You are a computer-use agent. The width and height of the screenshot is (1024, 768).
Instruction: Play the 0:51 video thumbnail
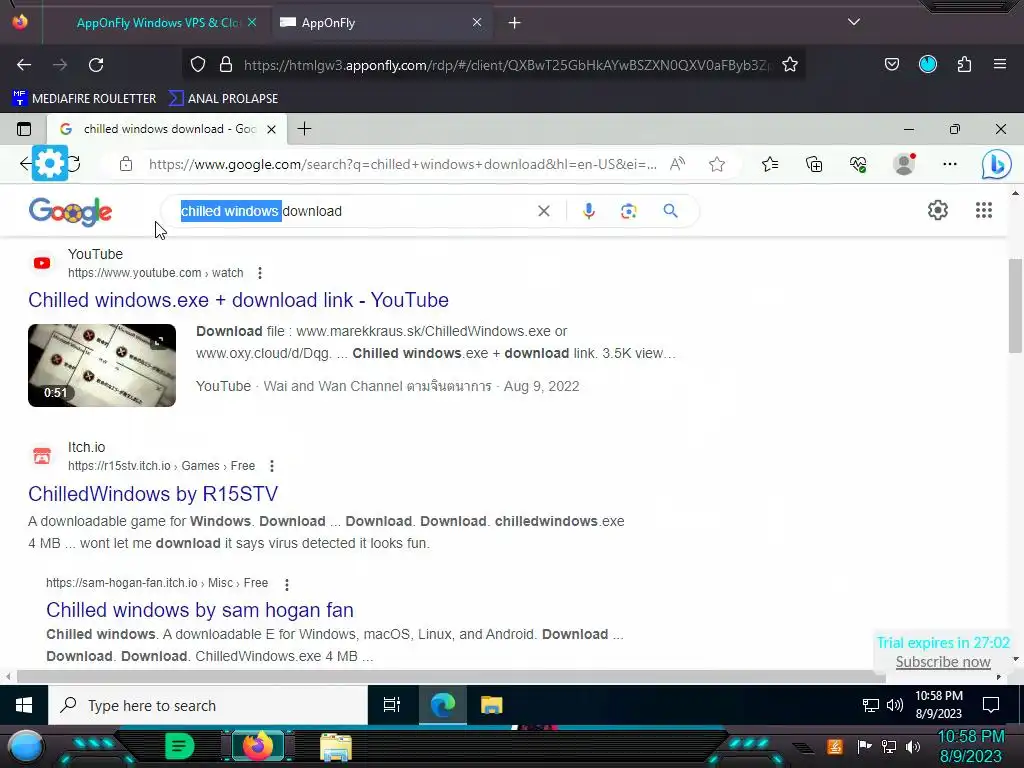pos(102,365)
